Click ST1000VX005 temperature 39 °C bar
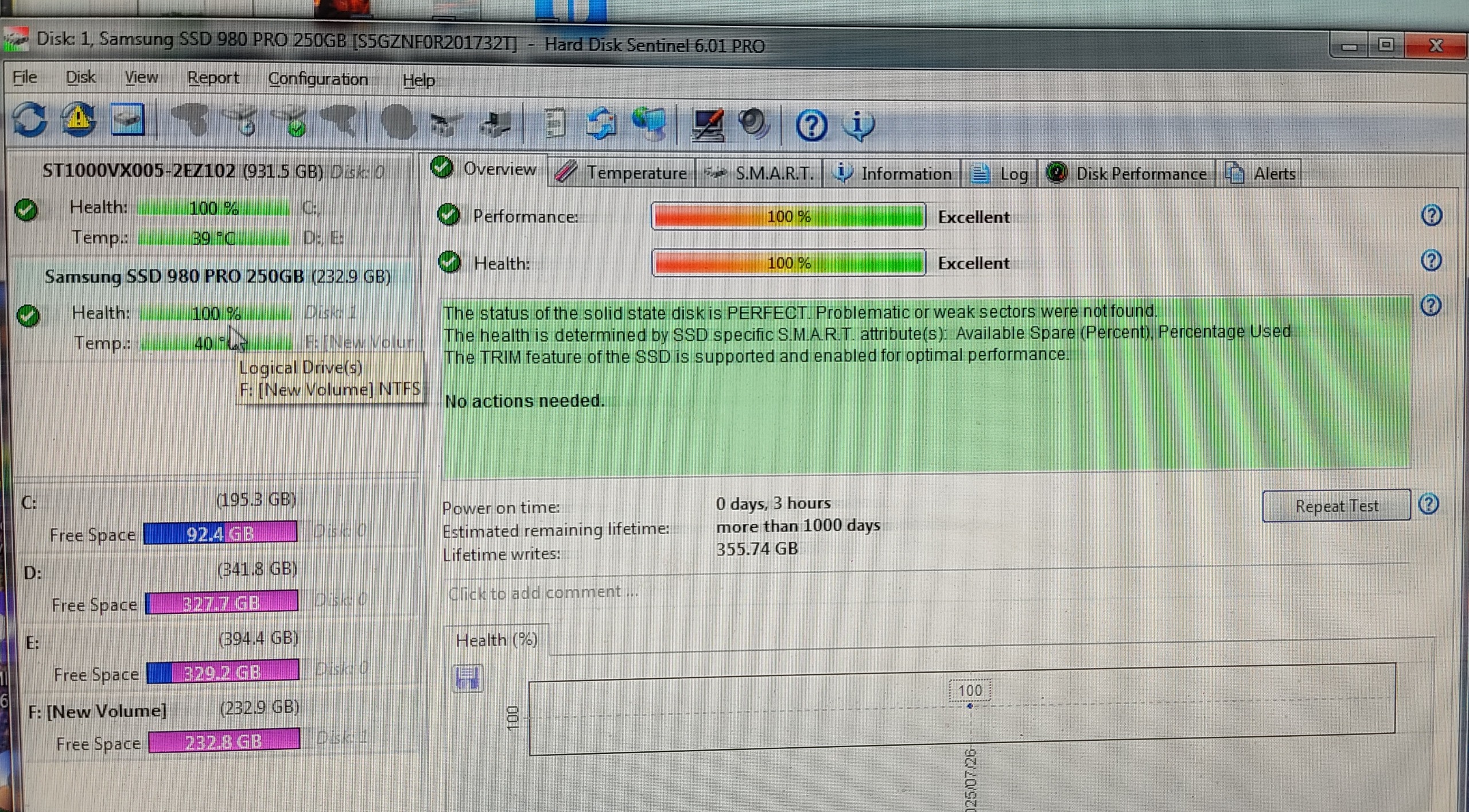 (213, 238)
